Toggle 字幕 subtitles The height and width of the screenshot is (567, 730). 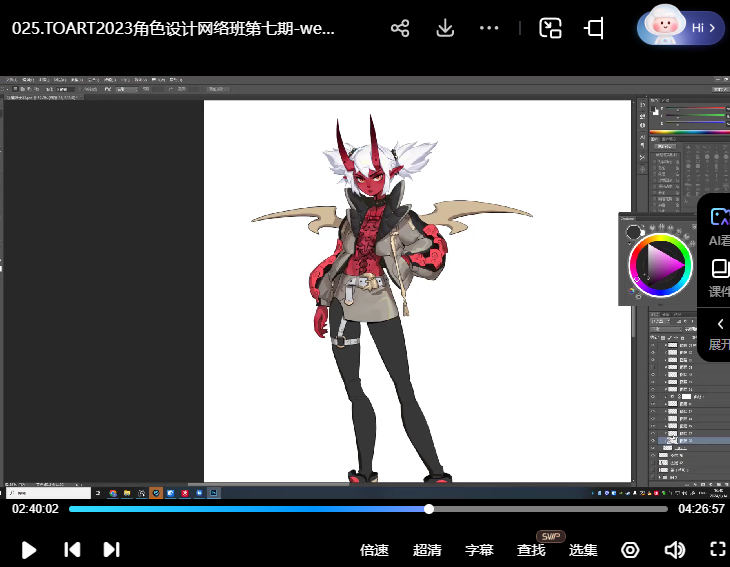tap(479, 549)
